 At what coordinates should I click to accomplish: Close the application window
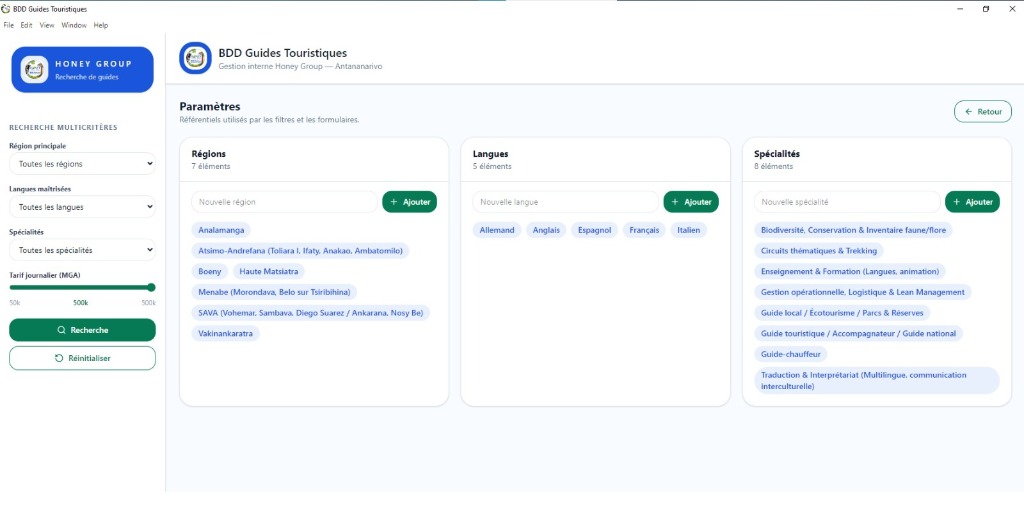point(1011,9)
